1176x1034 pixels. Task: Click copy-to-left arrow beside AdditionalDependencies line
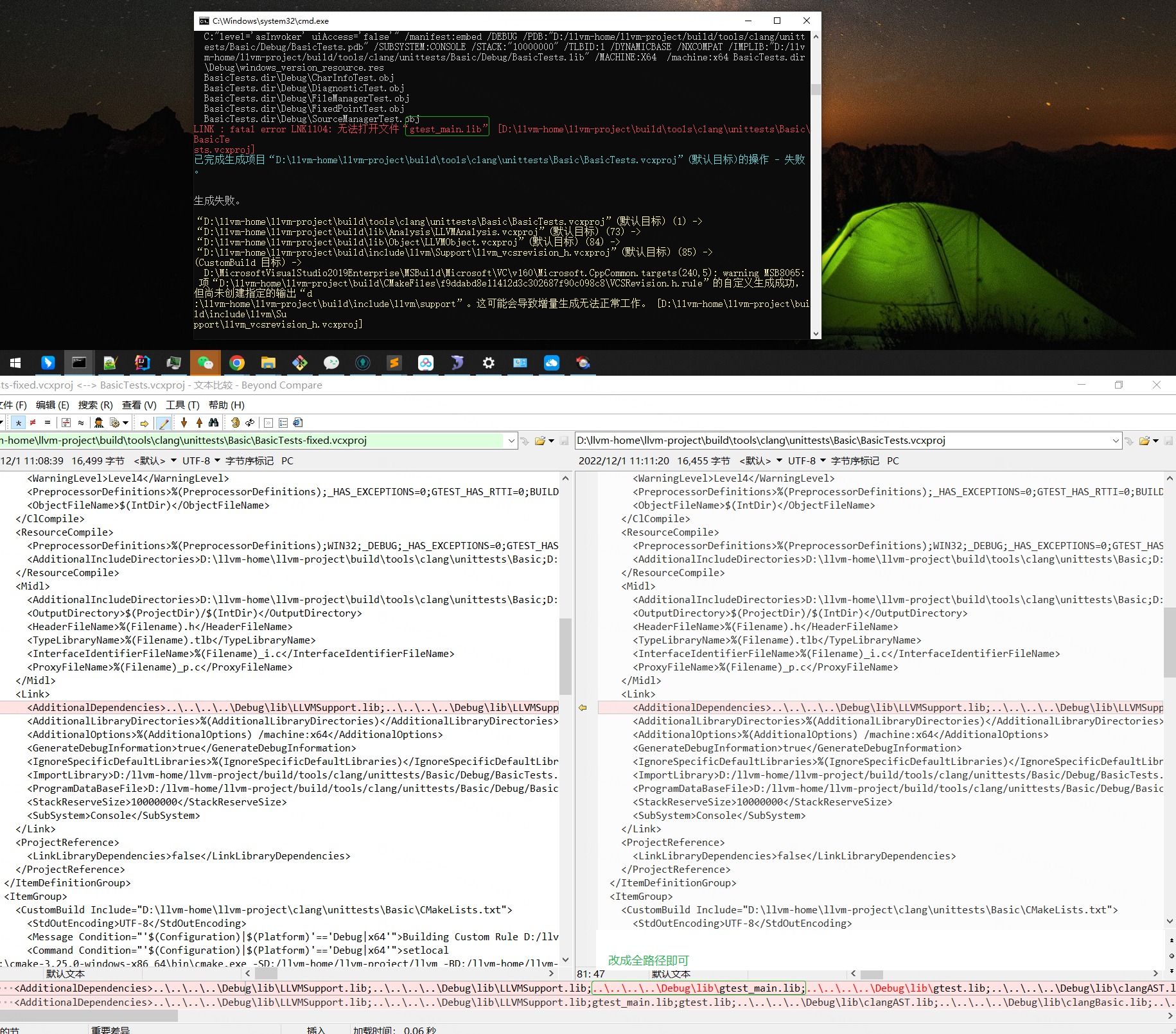click(583, 708)
